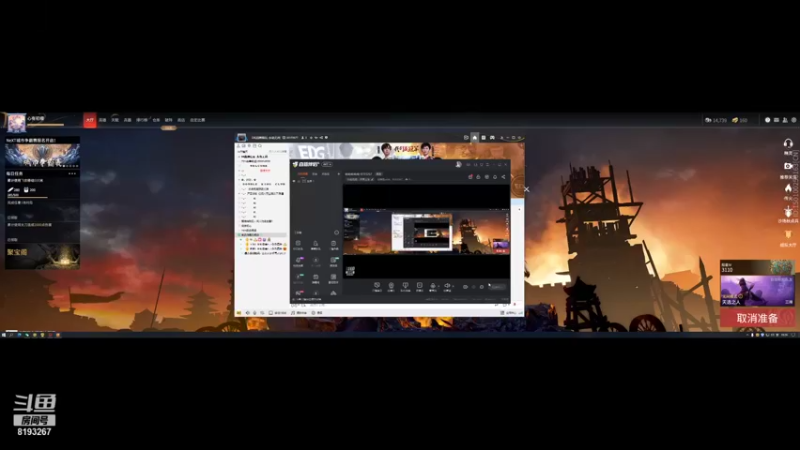Click the red 取消准备 button
The image size is (800, 450).
[x=757, y=318]
